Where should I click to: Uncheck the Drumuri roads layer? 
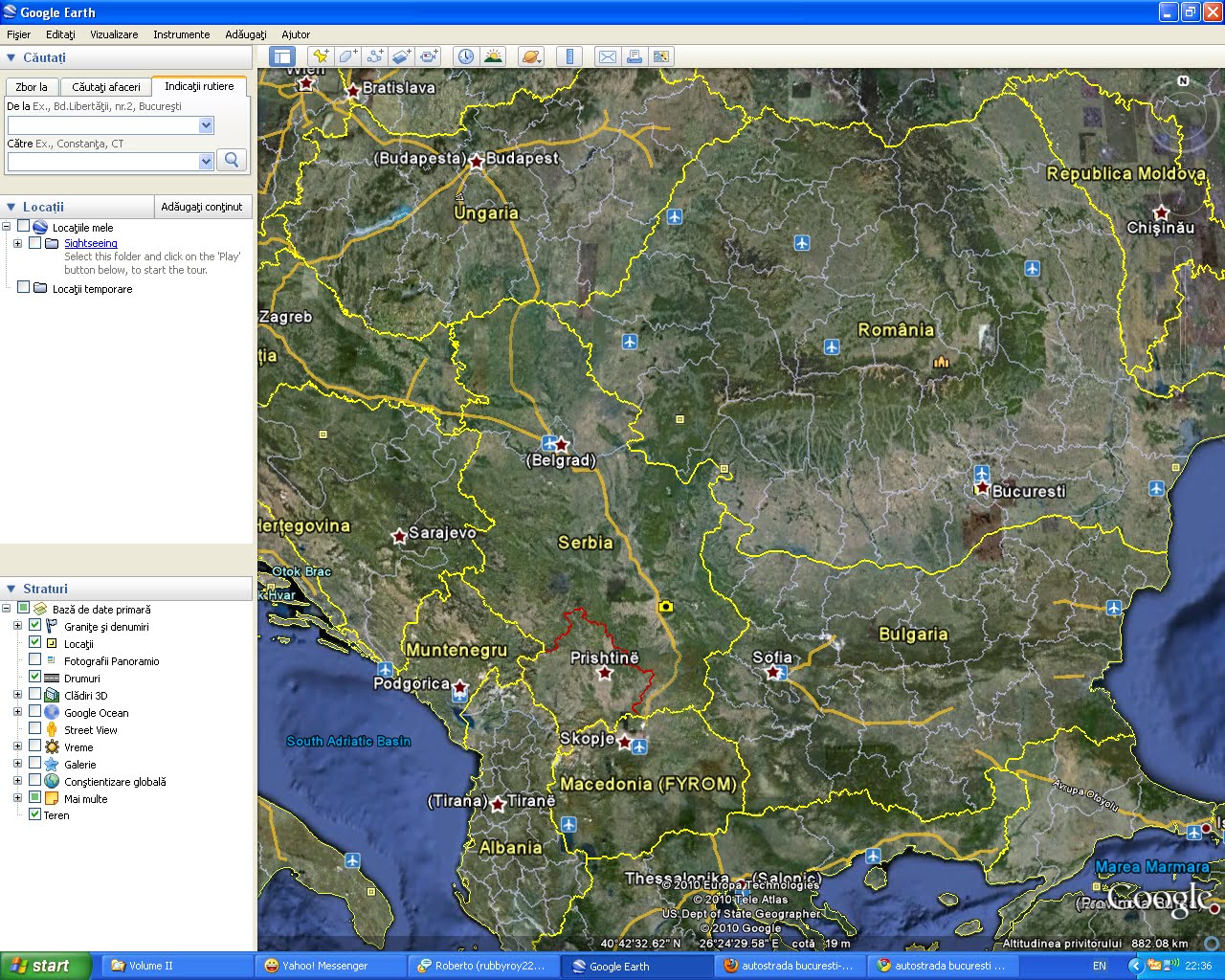click(x=35, y=677)
